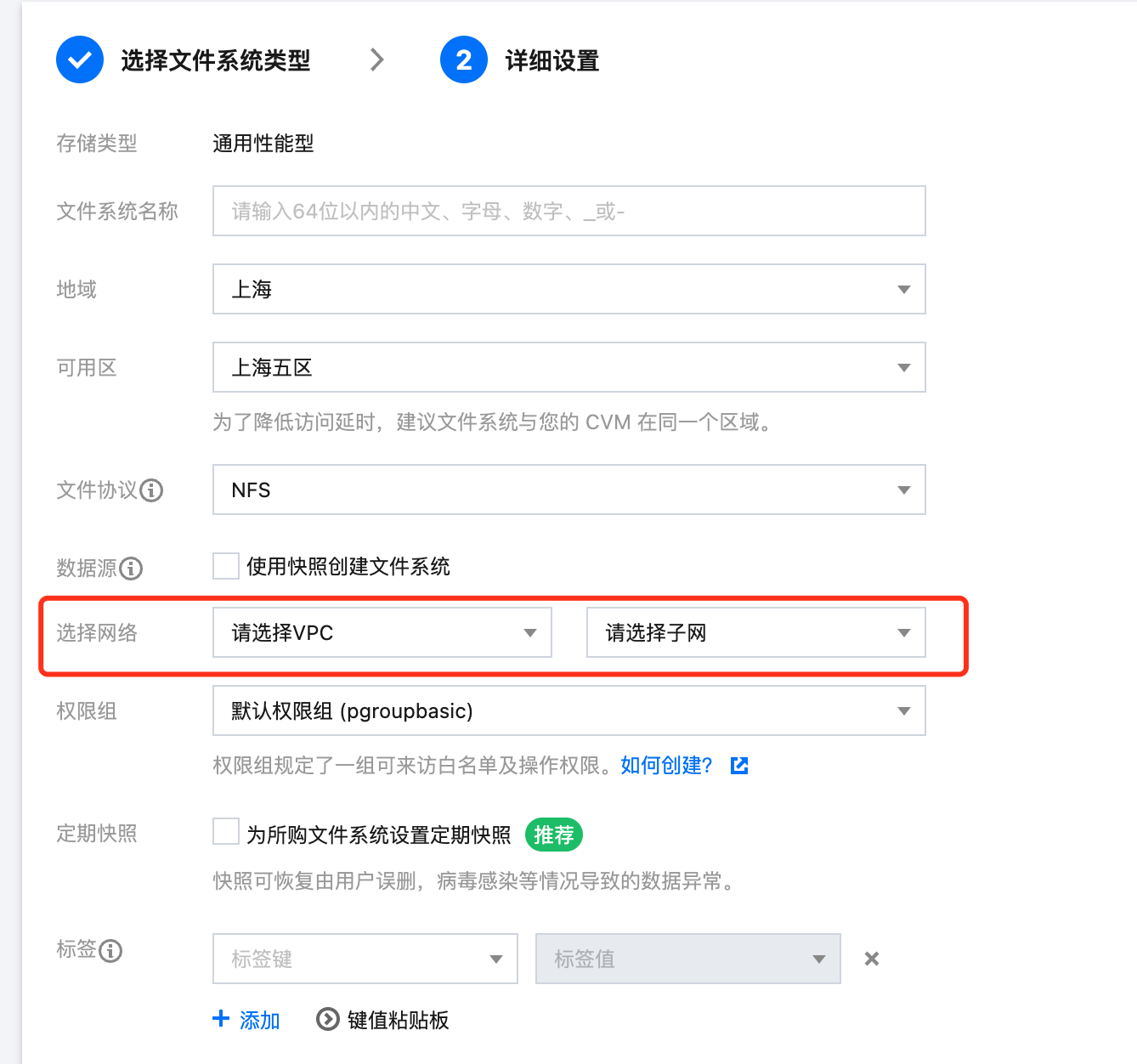The height and width of the screenshot is (1064, 1137).
Task: Click the 键值粘贴板 arrow icon
Action: pos(327,1019)
